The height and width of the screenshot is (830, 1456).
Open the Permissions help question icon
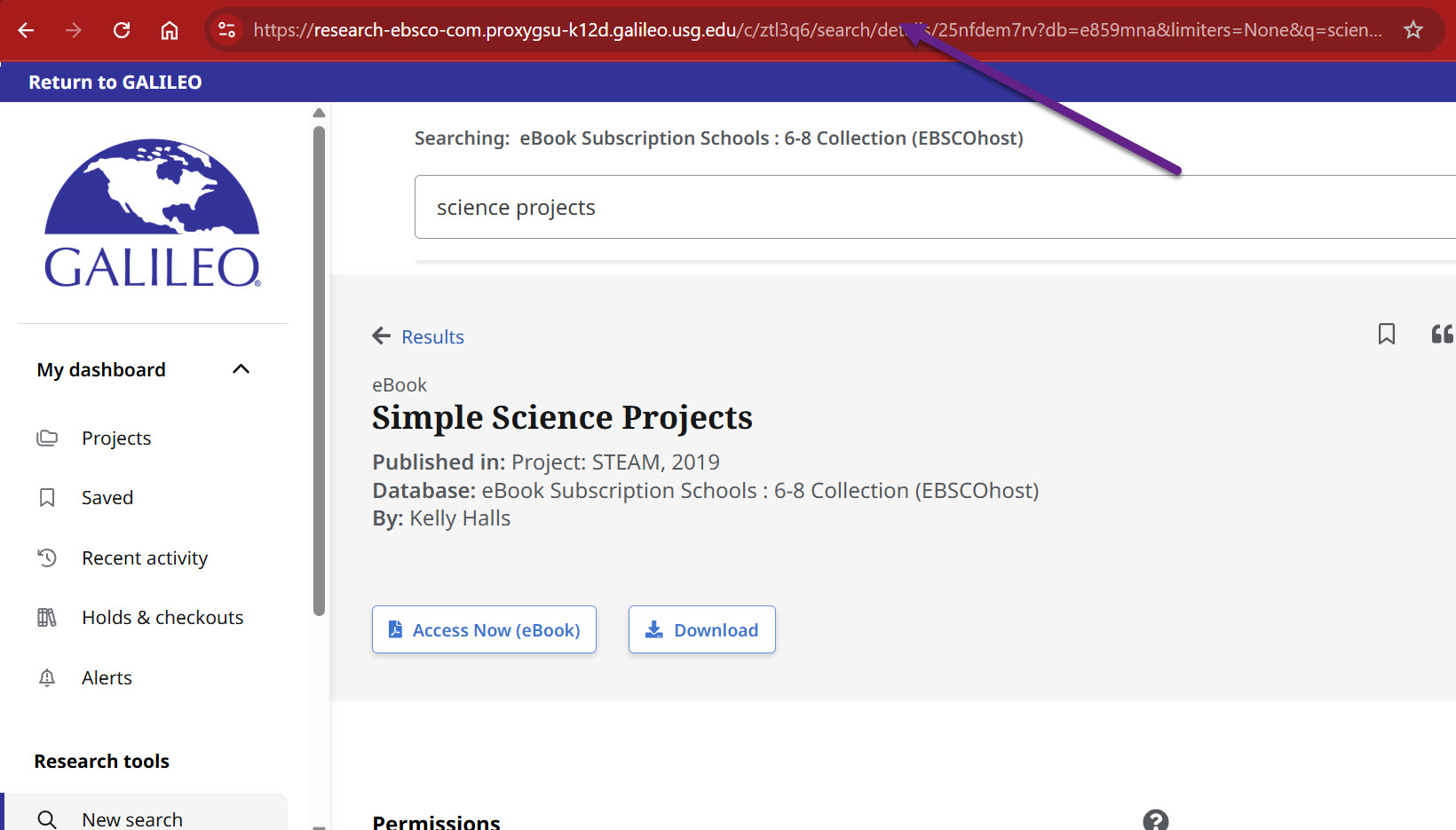click(1156, 820)
